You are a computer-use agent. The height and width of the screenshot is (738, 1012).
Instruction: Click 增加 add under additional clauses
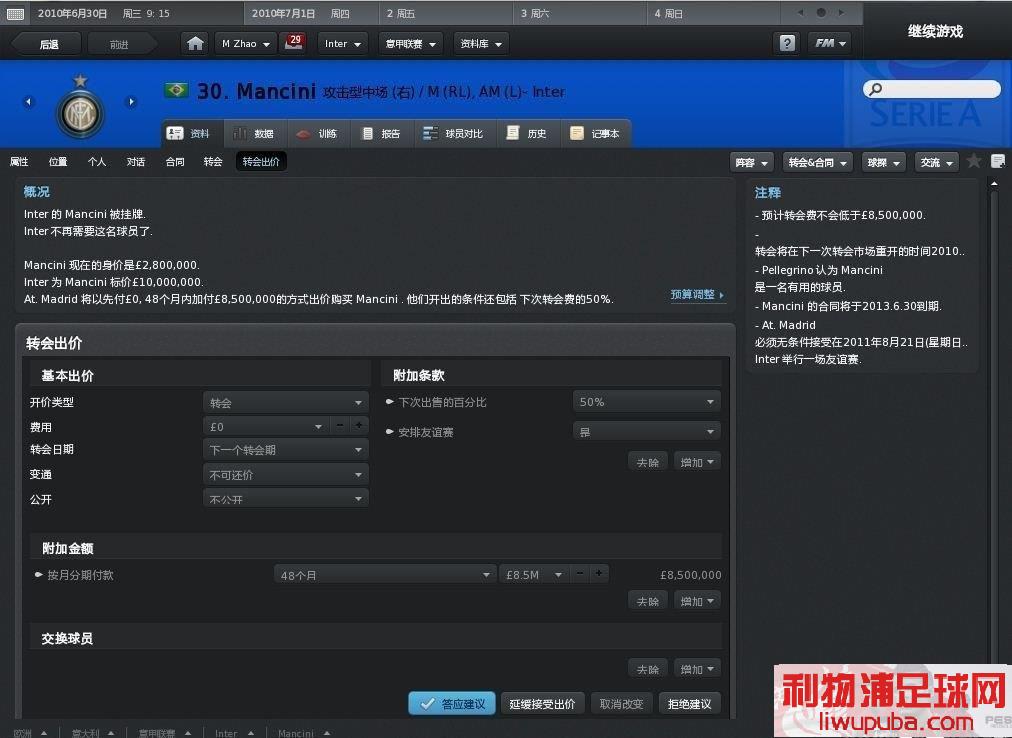pyautogui.click(x=697, y=462)
